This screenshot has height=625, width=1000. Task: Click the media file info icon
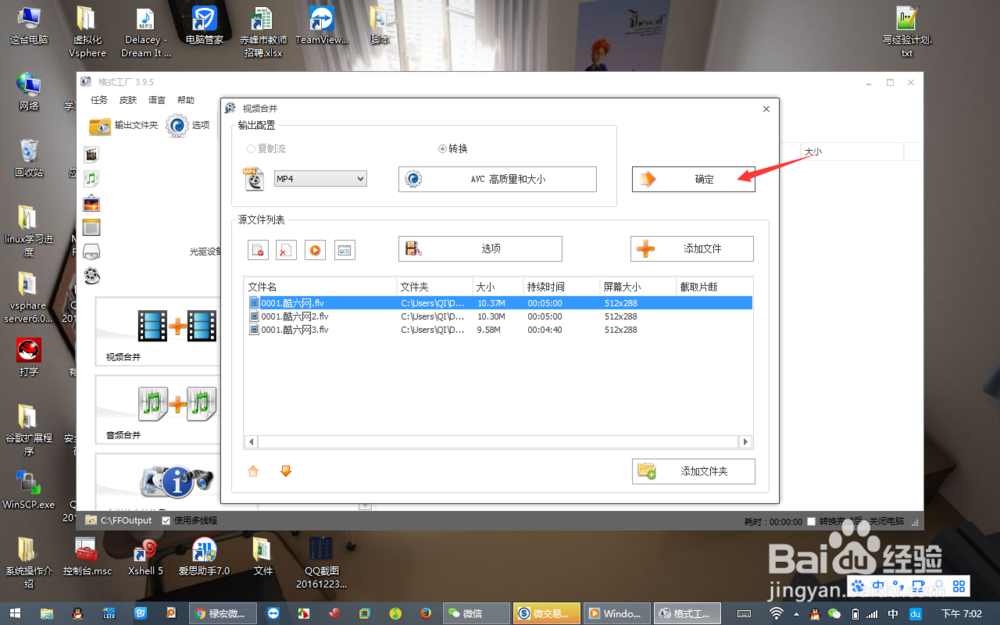pyautogui.click(x=344, y=249)
